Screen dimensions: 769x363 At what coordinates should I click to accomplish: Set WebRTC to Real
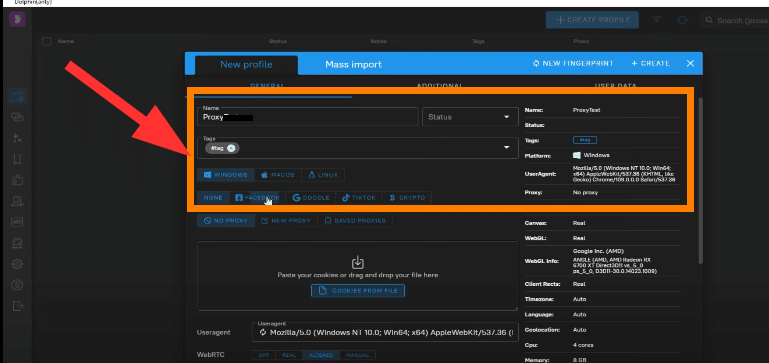point(289,355)
